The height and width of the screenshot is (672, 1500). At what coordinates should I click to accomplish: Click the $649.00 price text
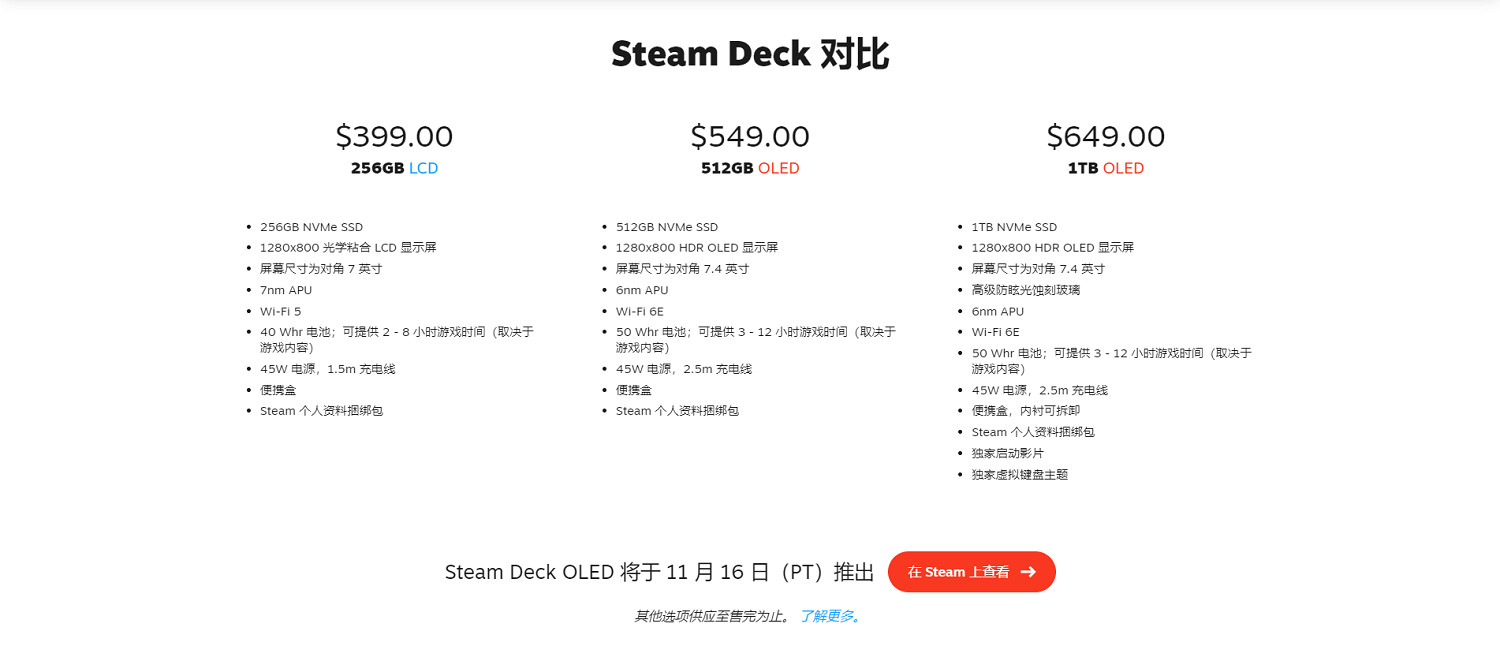coord(1106,136)
